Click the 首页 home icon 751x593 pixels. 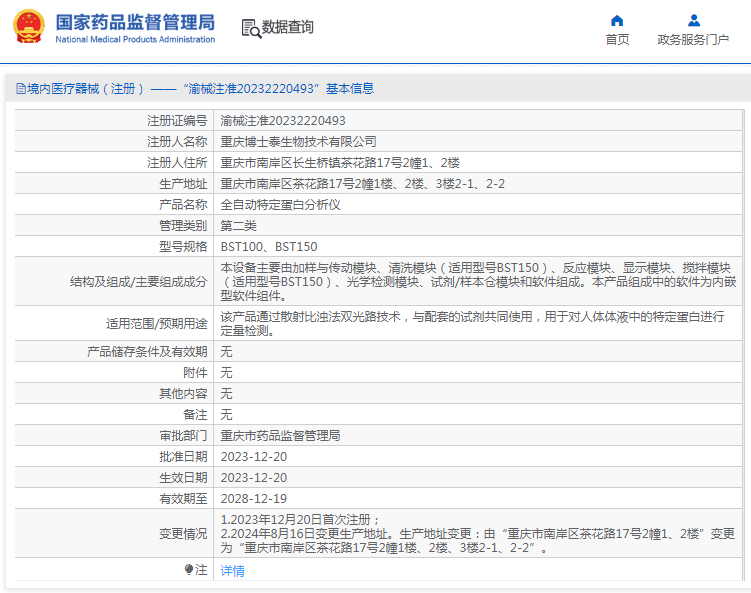(x=617, y=21)
